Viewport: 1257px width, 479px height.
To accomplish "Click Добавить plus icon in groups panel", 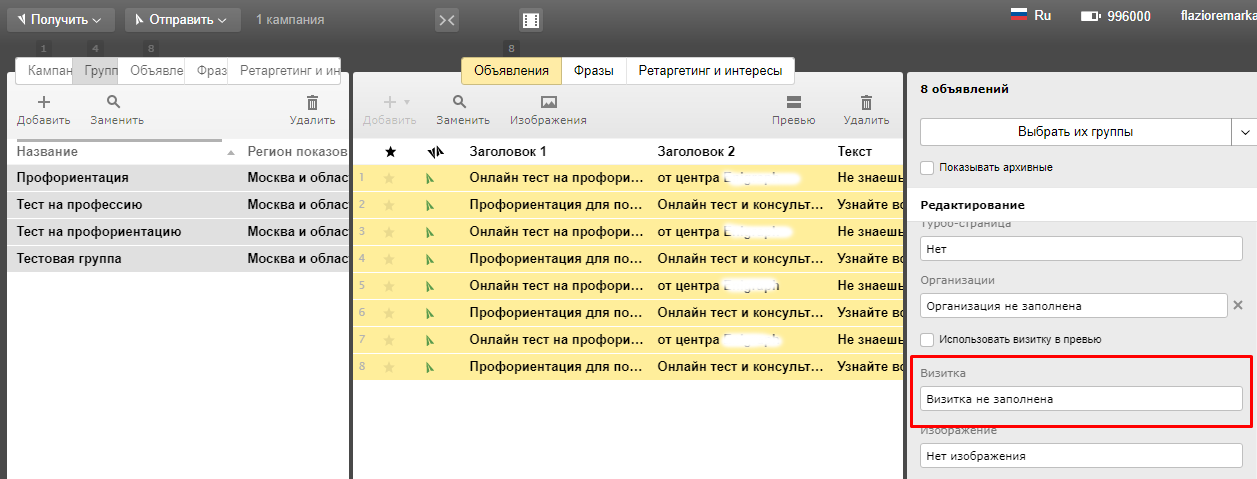I will pyautogui.click(x=43, y=102).
